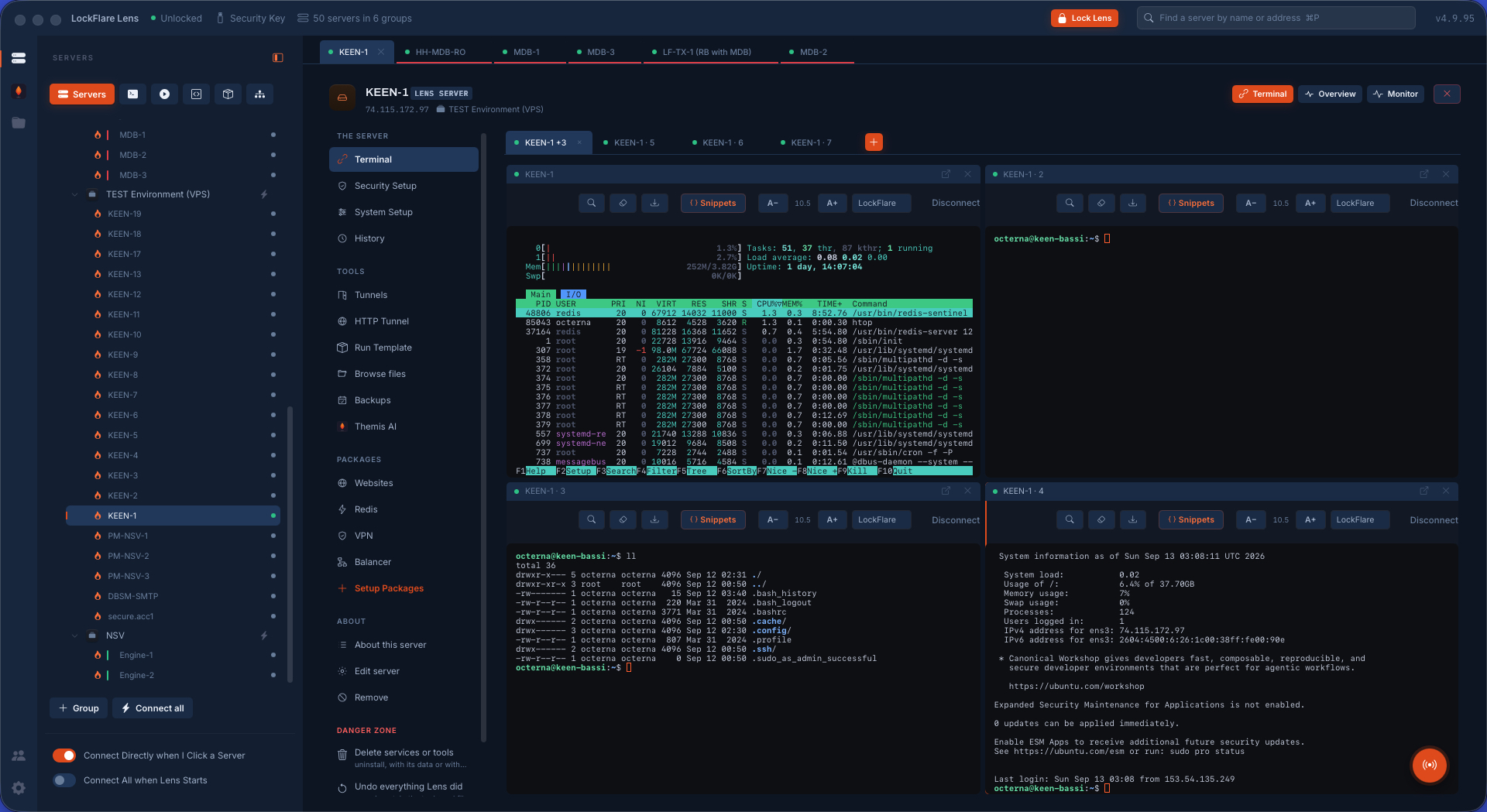Viewport: 1487px width, 812px height.
Task: Click the code snippet icon in the servers toolbar
Action: [197, 94]
